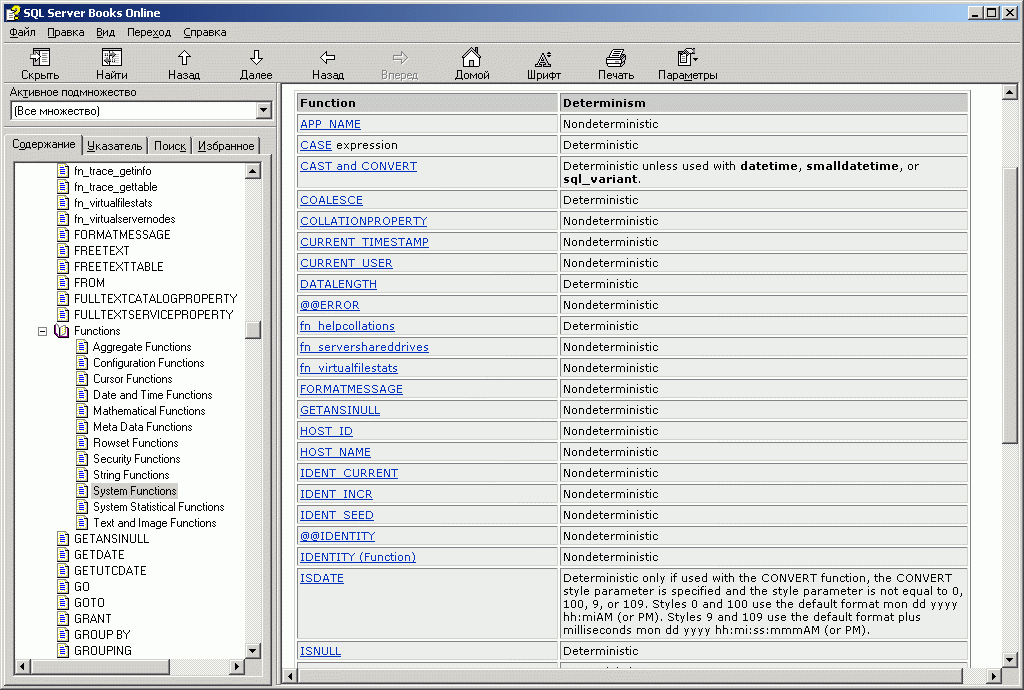
Task: Follow the DATALENGTH link
Action: (338, 284)
